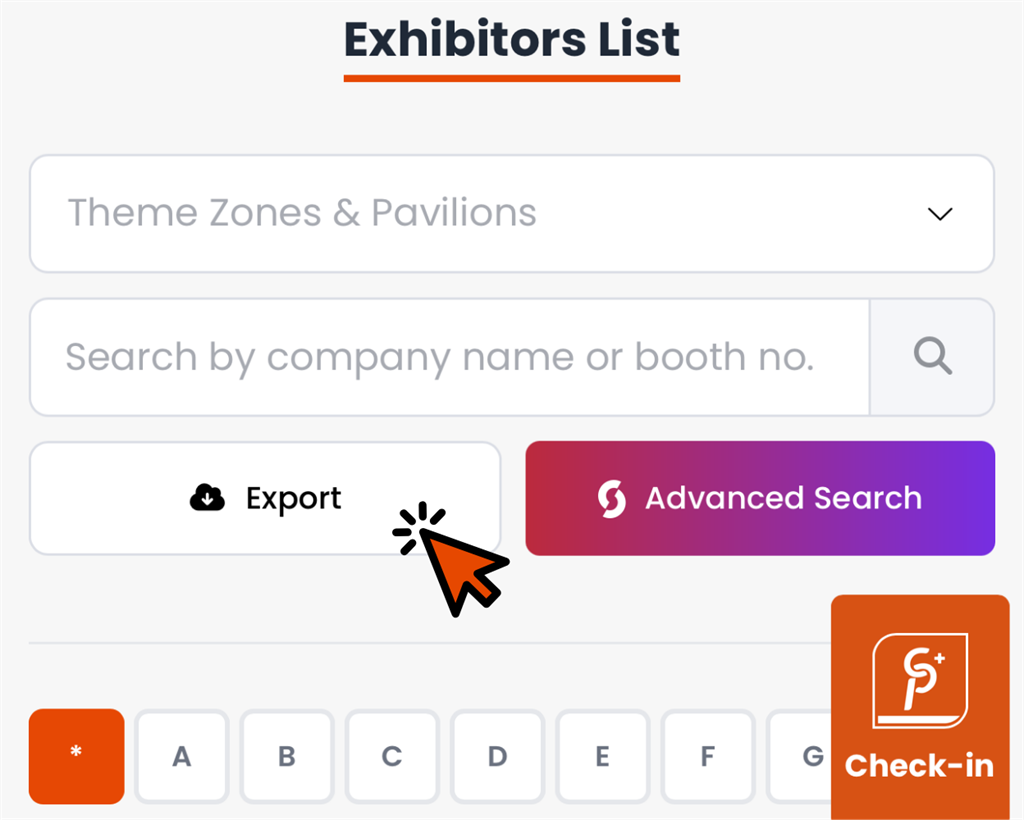The image size is (1024, 820).
Task: Click the dropdown chevron arrow
Action: point(939,214)
